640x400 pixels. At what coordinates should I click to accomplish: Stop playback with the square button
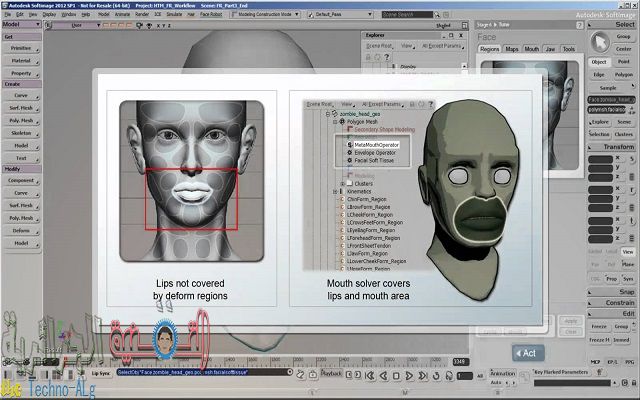[396, 376]
